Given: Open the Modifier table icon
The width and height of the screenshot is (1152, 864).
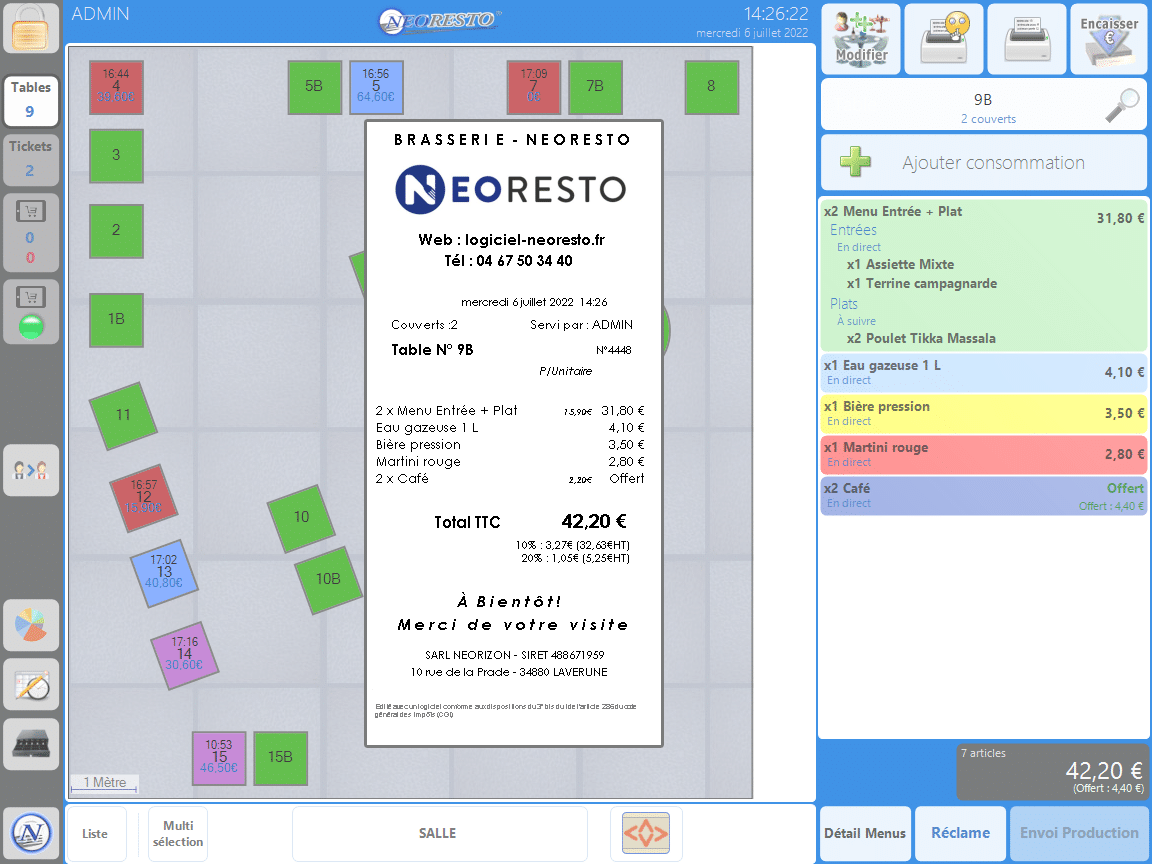Looking at the screenshot, I should (861, 39).
